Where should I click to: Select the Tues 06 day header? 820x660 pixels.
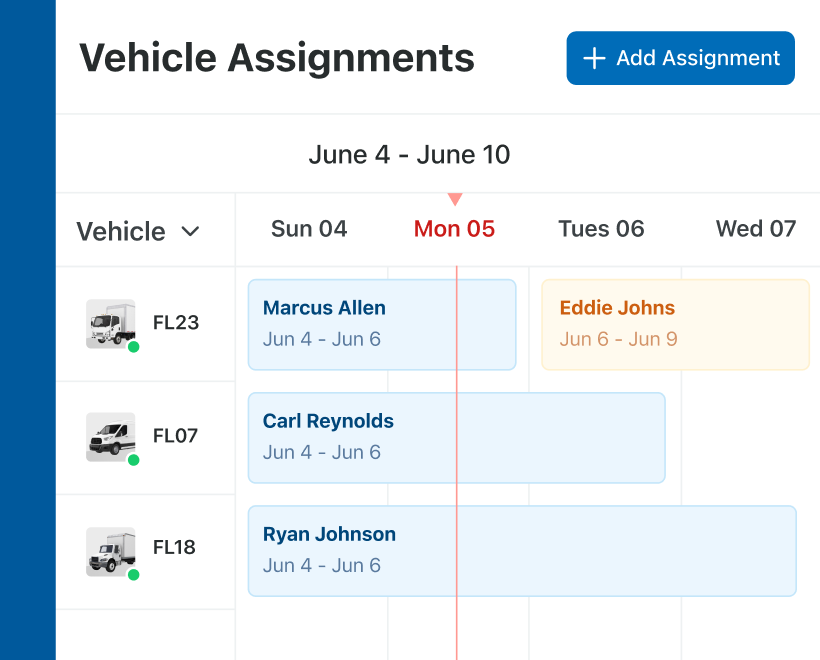601,229
